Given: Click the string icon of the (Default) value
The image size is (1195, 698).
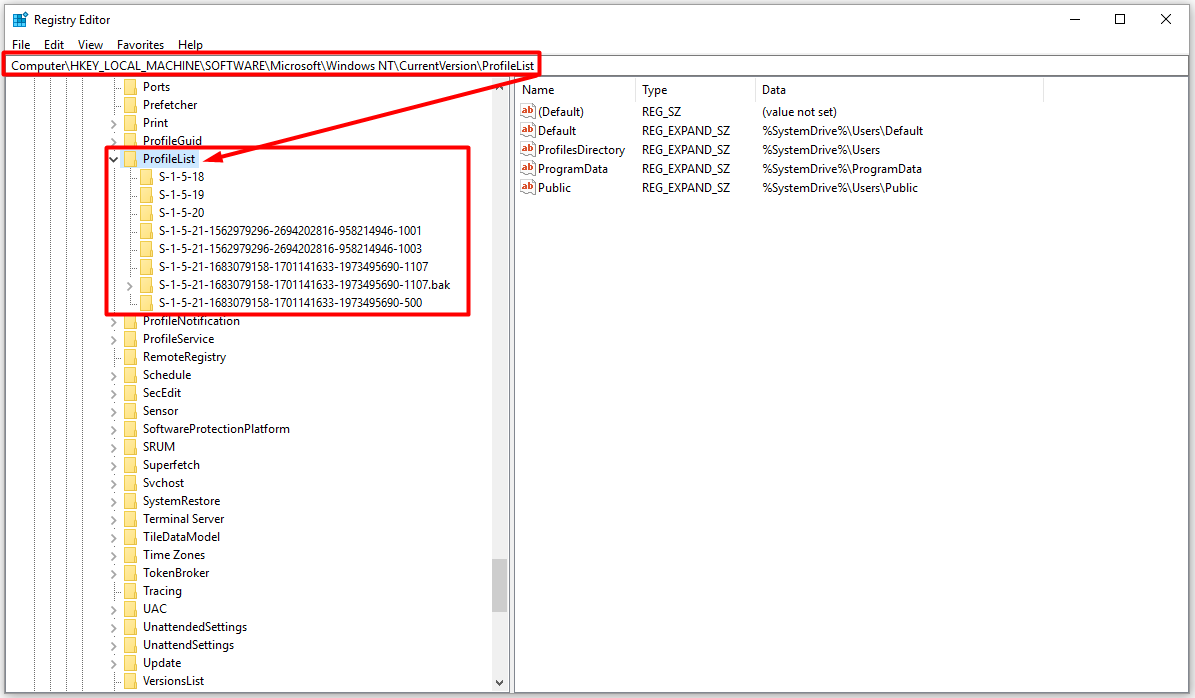Looking at the screenshot, I should coord(527,111).
